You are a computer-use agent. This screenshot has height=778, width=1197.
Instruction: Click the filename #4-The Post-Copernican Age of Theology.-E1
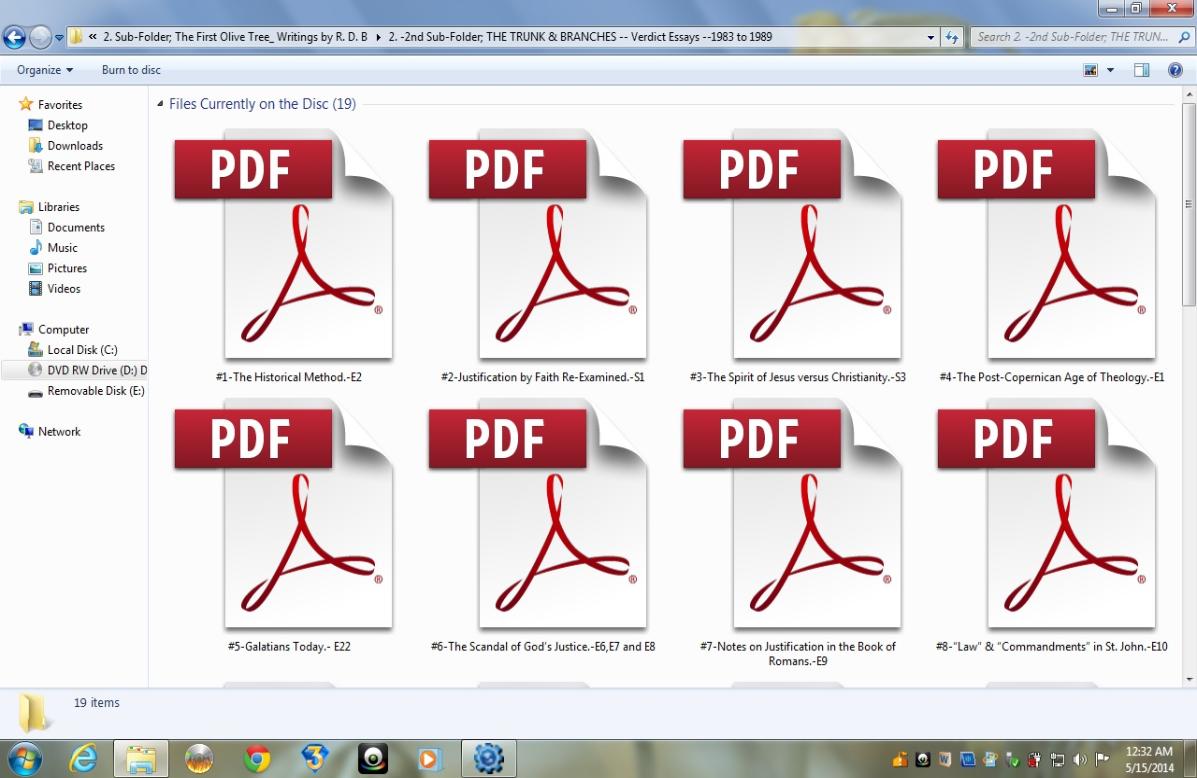click(x=1052, y=377)
